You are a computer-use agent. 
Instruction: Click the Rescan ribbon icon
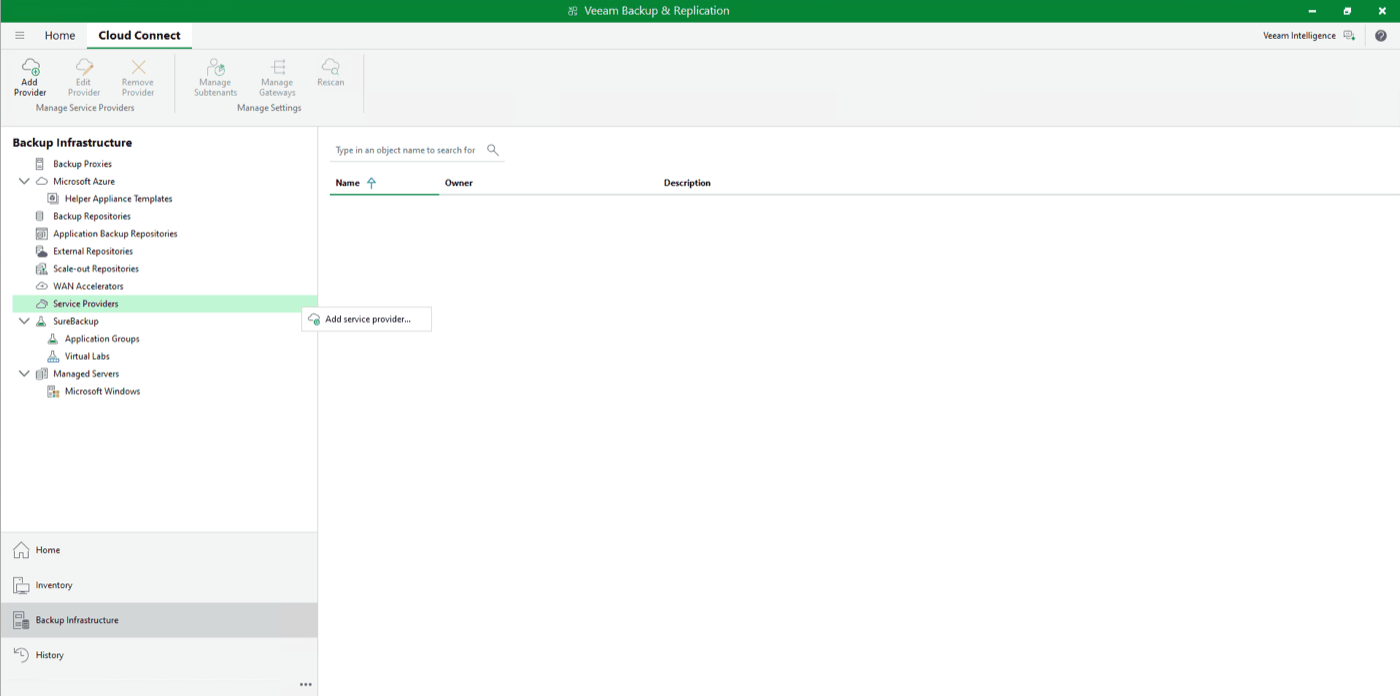(x=330, y=67)
